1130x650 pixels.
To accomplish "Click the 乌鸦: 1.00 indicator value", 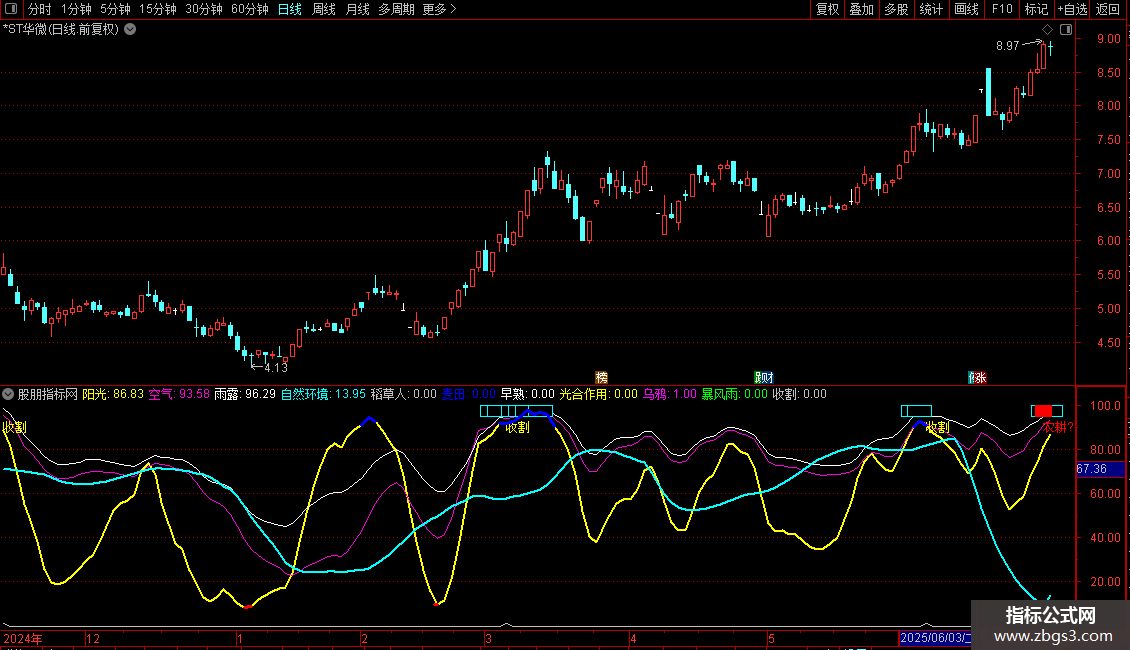I will (x=669, y=394).
